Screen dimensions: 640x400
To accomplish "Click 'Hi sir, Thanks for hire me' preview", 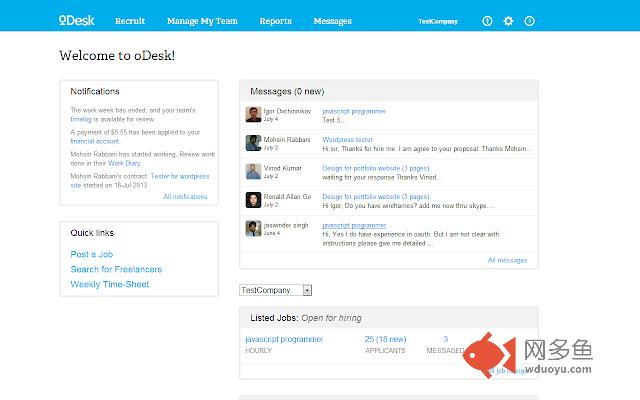I will click(427, 149).
